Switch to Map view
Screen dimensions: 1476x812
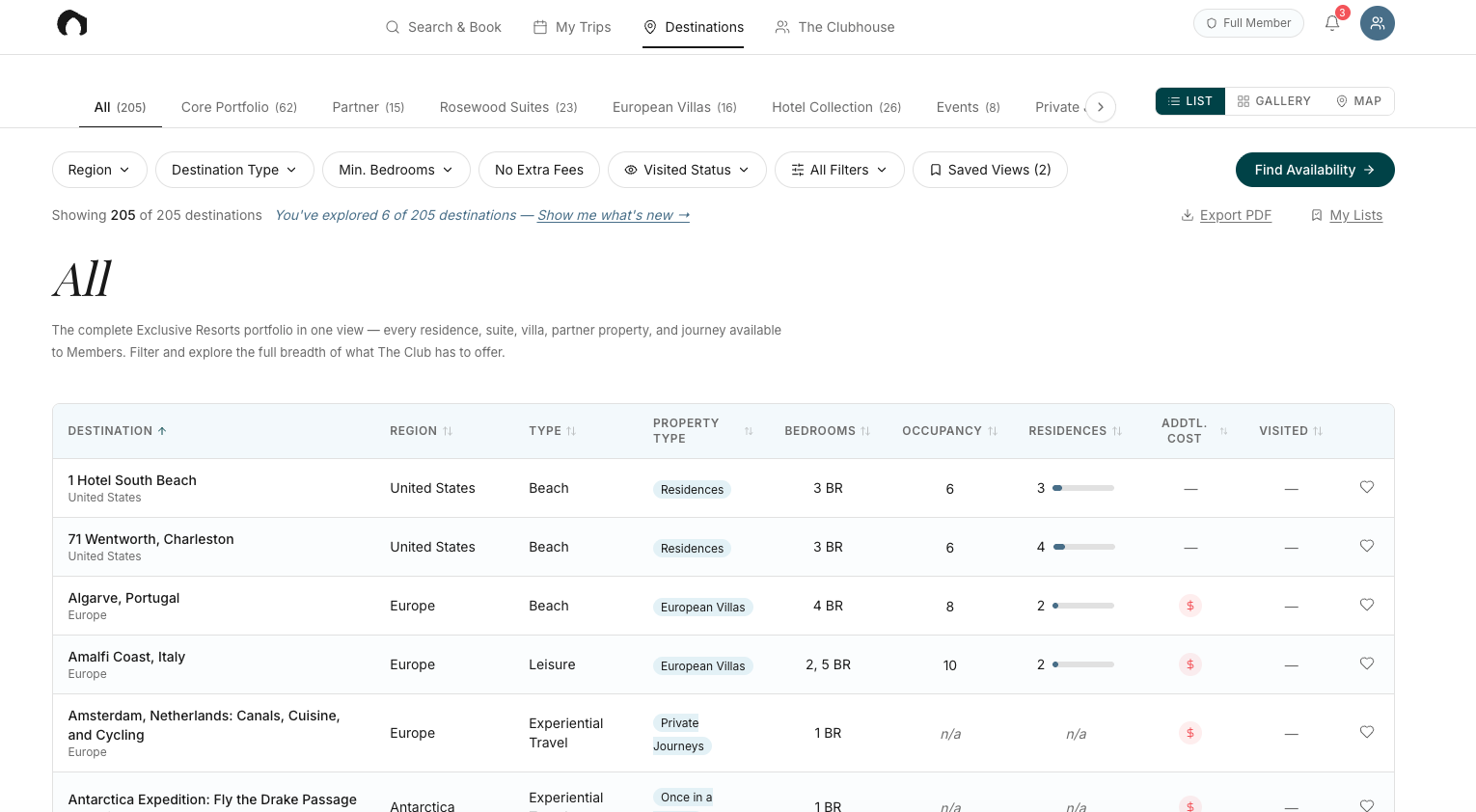coord(1358,101)
